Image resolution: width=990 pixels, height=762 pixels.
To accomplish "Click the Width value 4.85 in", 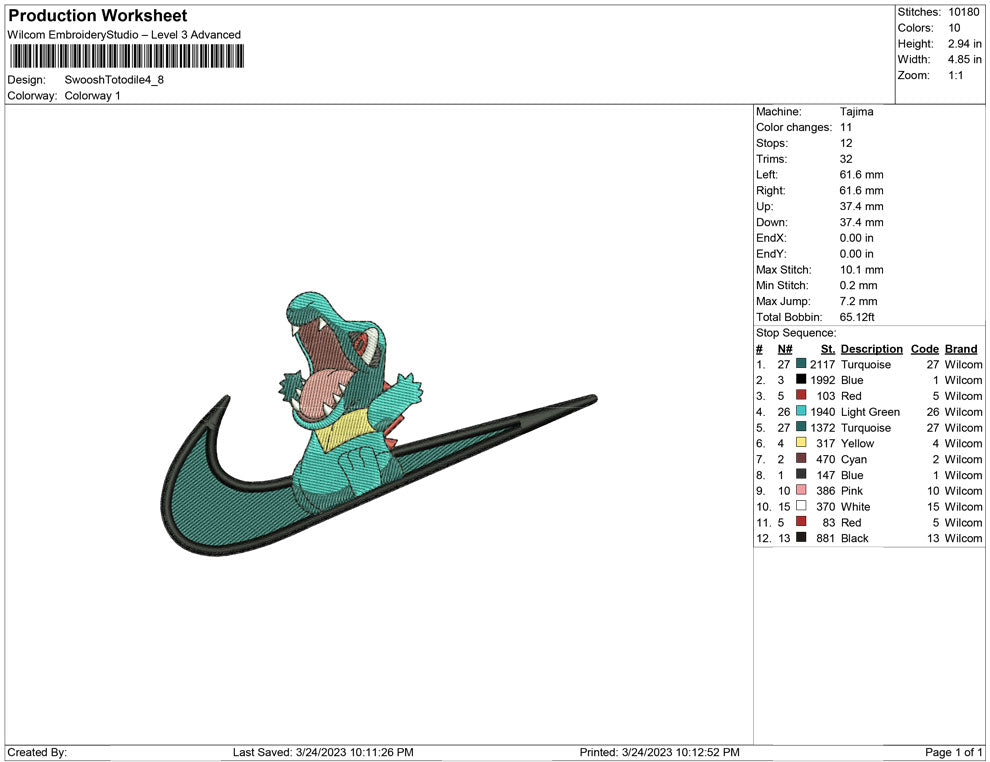I will [x=965, y=59].
